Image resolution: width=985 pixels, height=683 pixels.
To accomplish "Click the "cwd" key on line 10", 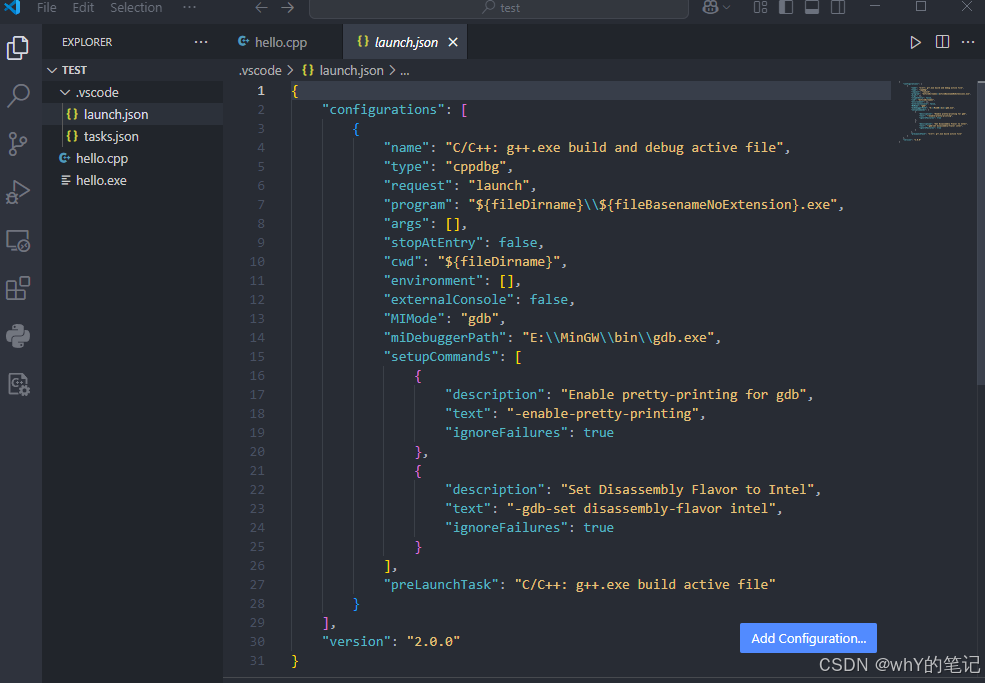I will [x=403, y=261].
